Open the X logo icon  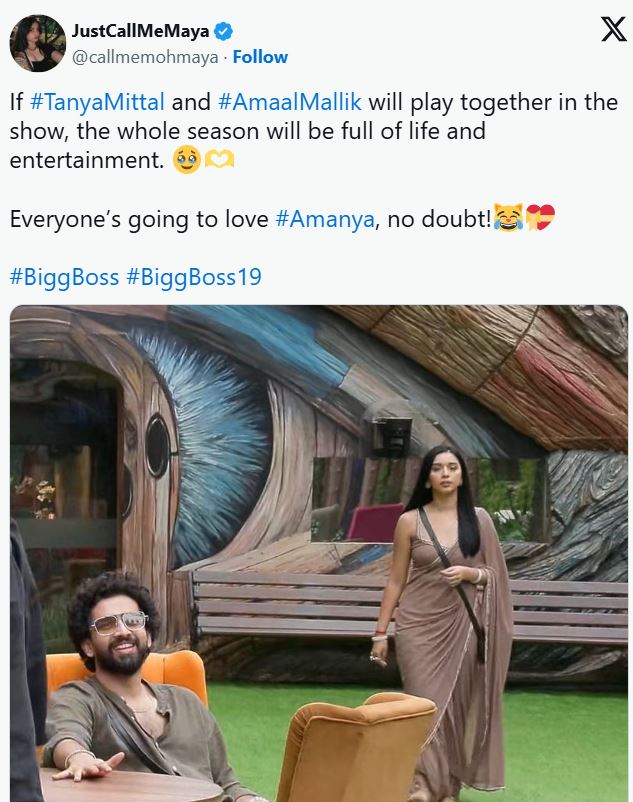613,29
